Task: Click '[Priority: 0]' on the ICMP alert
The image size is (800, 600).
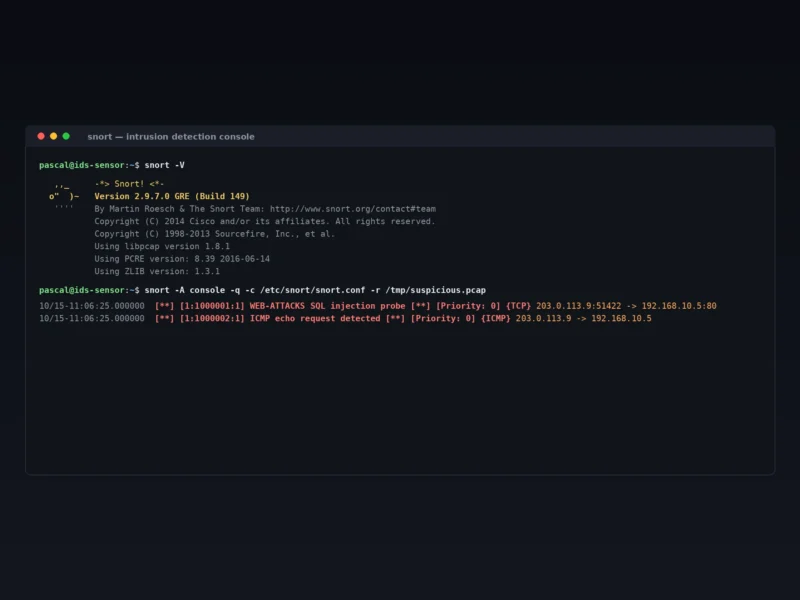Action: pyautogui.click(x=443, y=318)
